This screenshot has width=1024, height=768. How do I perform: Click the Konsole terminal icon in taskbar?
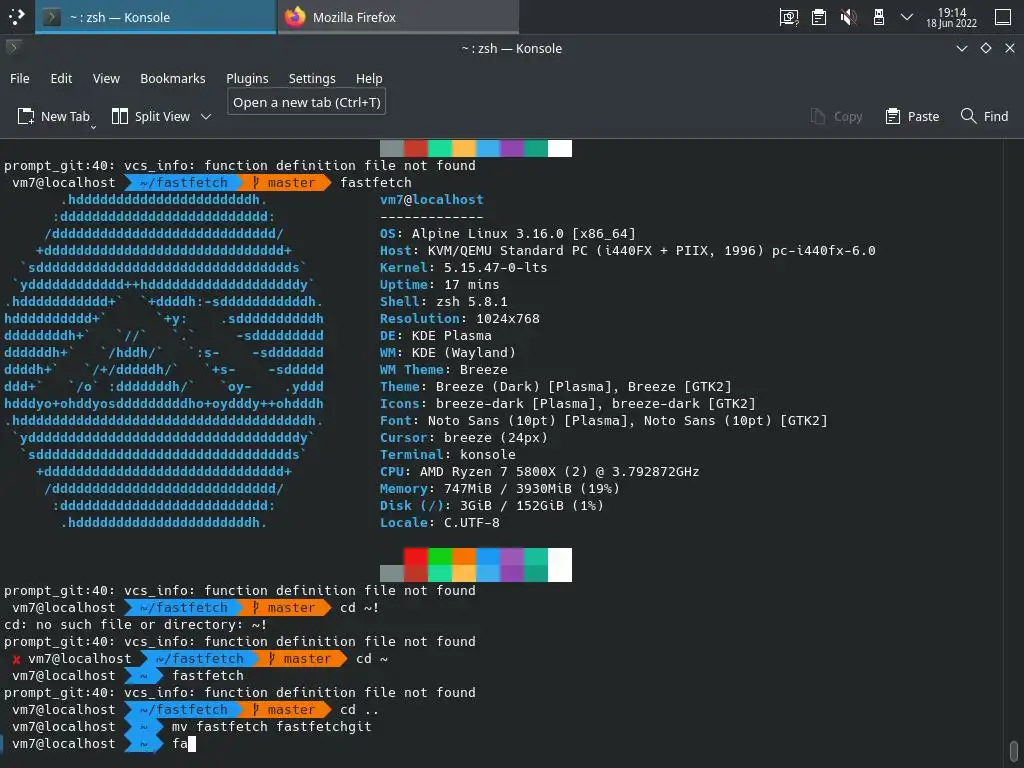click(52, 17)
